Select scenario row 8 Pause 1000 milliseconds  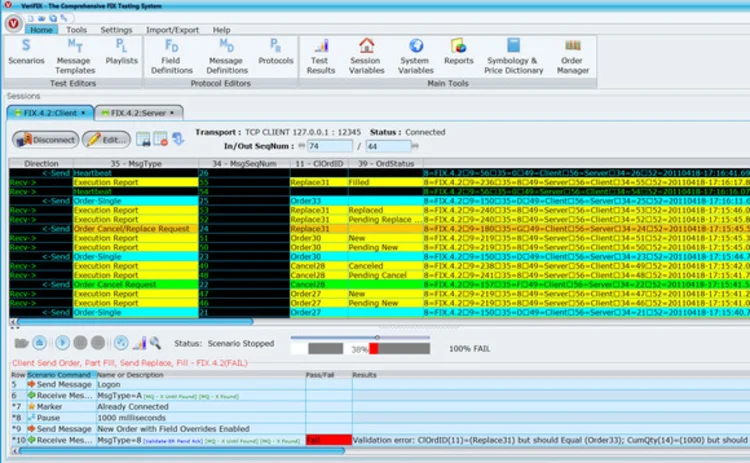tap(380, 418)
